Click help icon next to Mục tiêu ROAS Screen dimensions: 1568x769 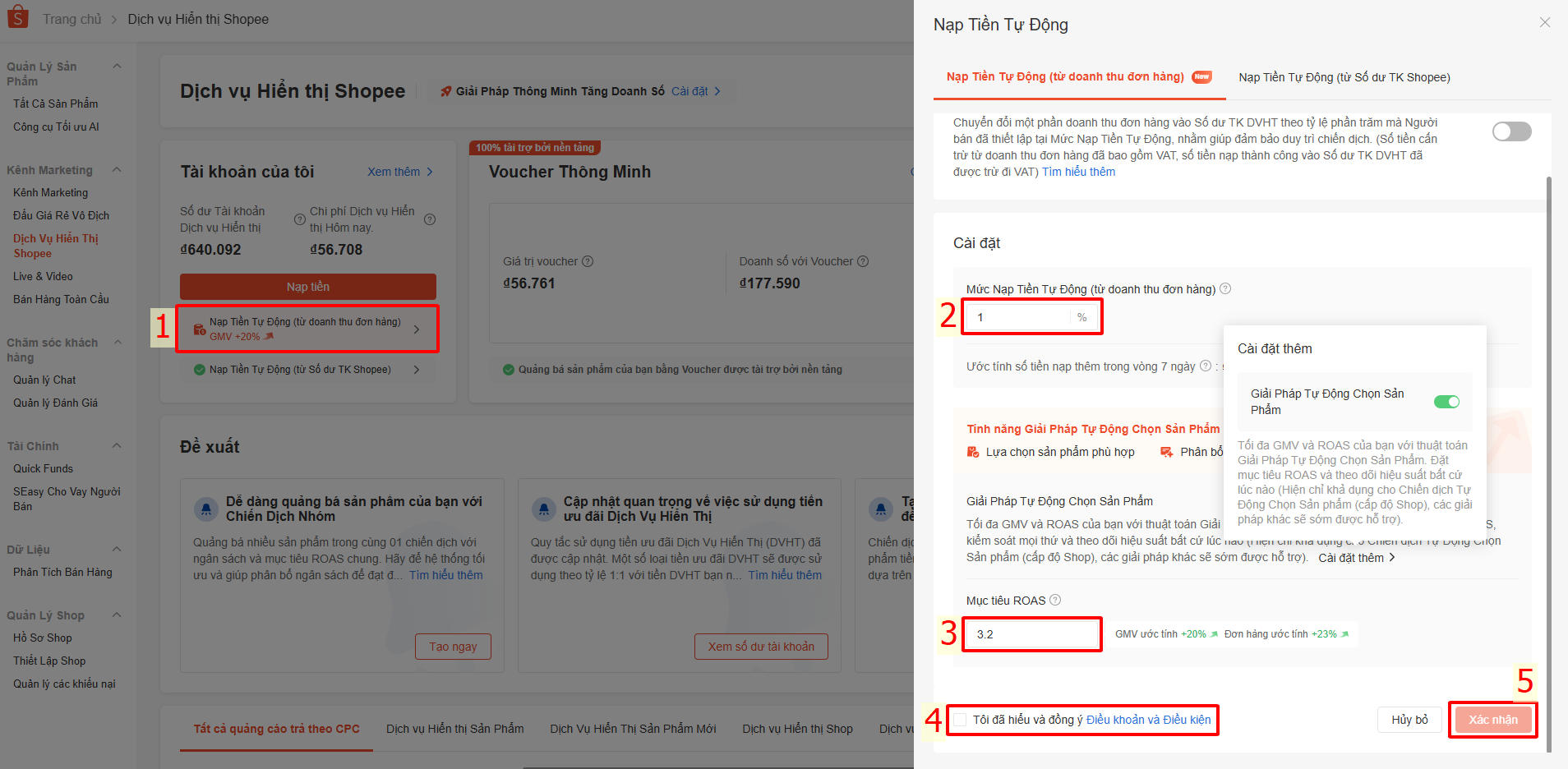1055,600
